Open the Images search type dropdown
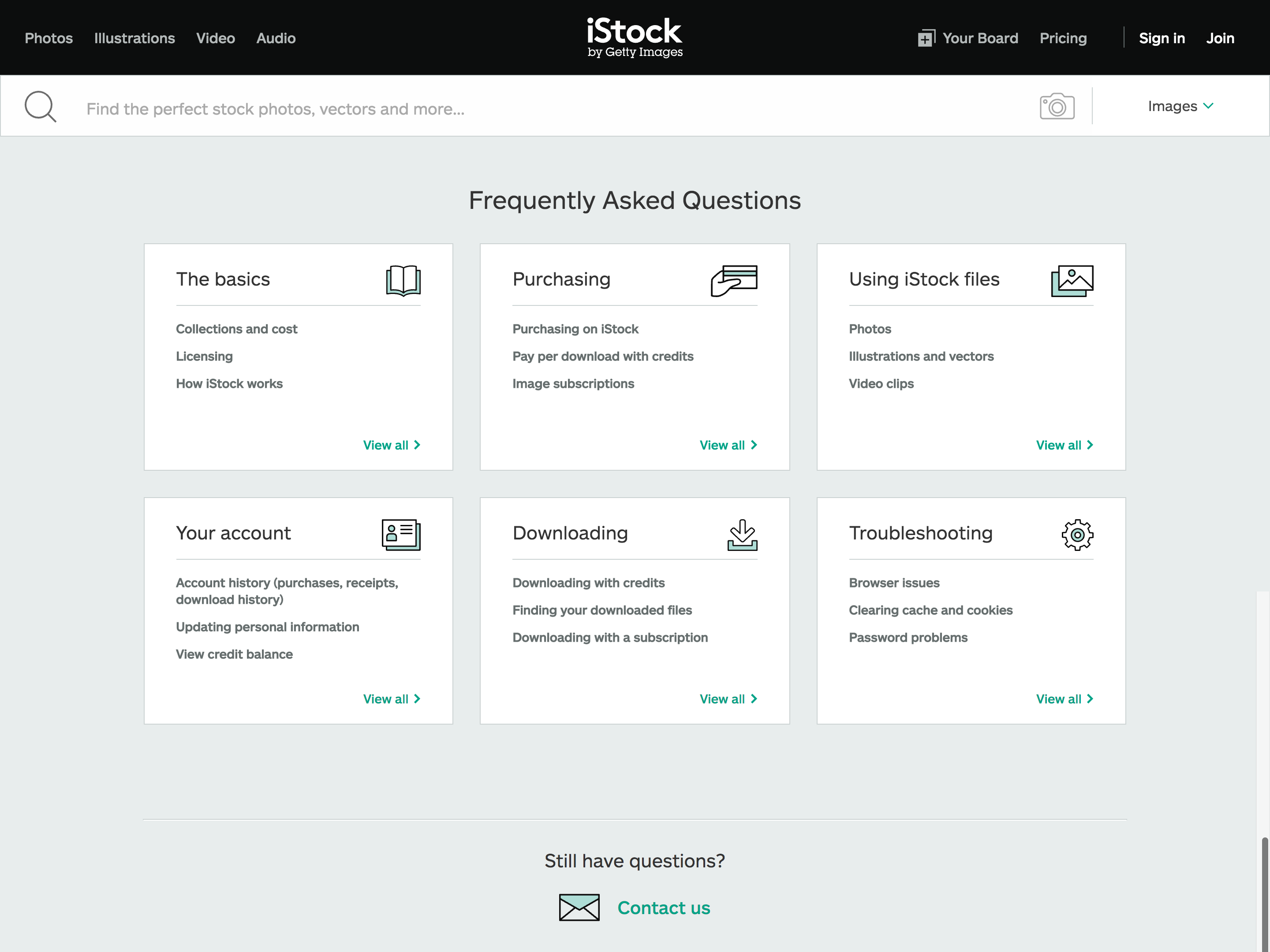1270x952 pixels. (1180, 106)
